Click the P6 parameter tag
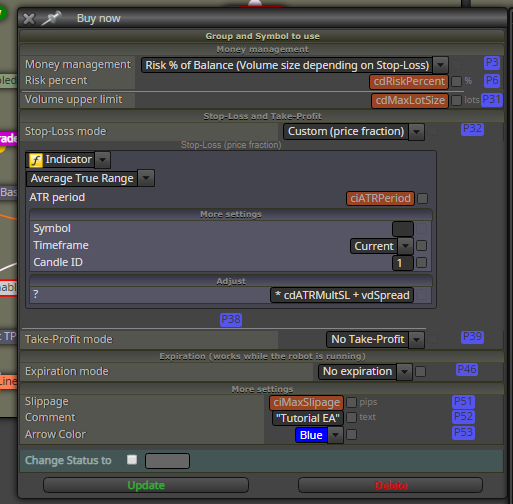 tap(492, 81)
